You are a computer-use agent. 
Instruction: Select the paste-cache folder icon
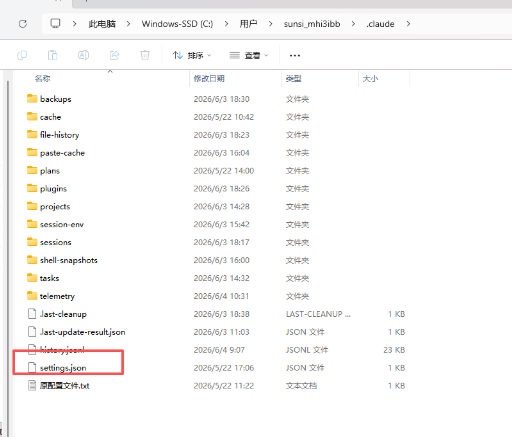(x=32, y=152)
